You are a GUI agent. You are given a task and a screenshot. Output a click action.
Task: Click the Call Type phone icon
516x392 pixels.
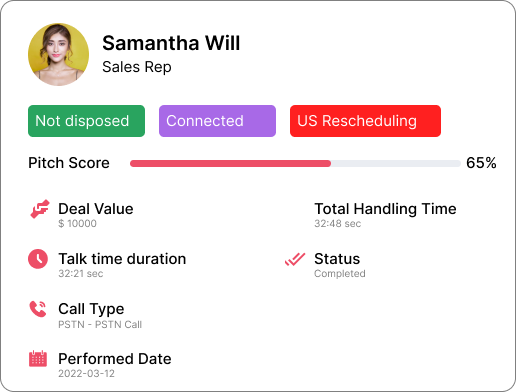[x=38, y=309]
